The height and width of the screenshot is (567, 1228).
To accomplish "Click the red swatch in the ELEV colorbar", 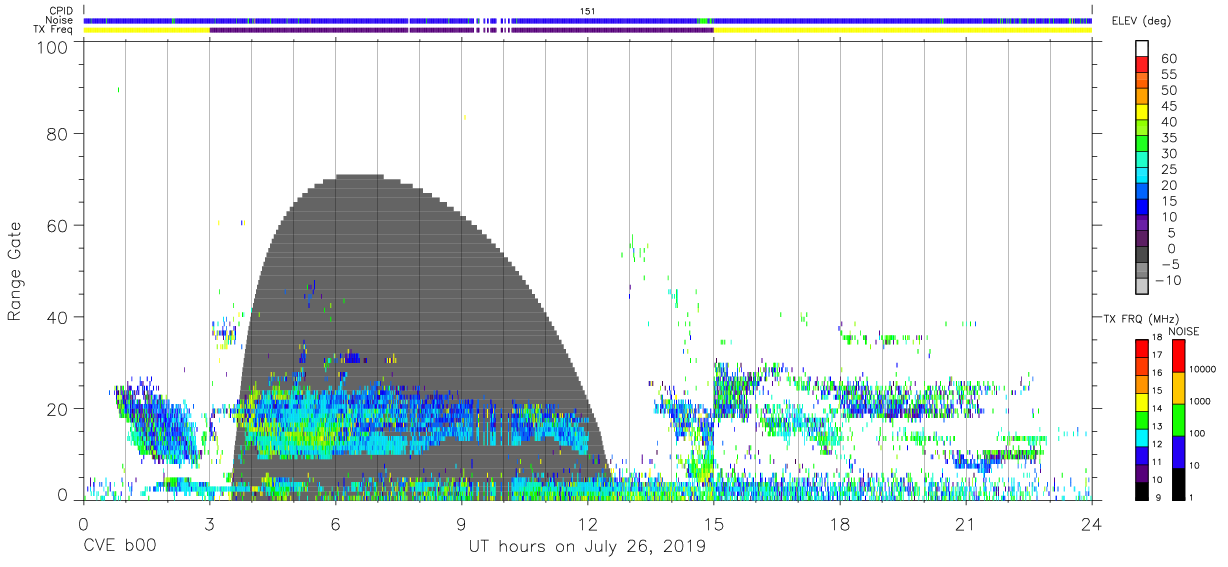I will 1141,65.
